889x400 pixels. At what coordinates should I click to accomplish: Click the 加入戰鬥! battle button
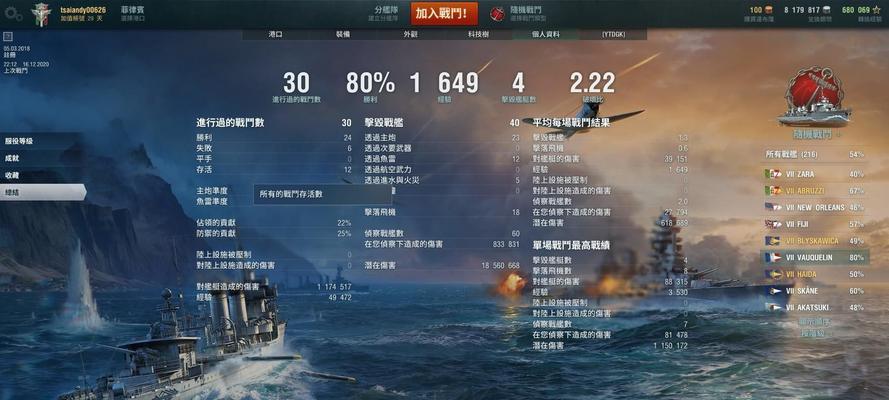(444, 14)
